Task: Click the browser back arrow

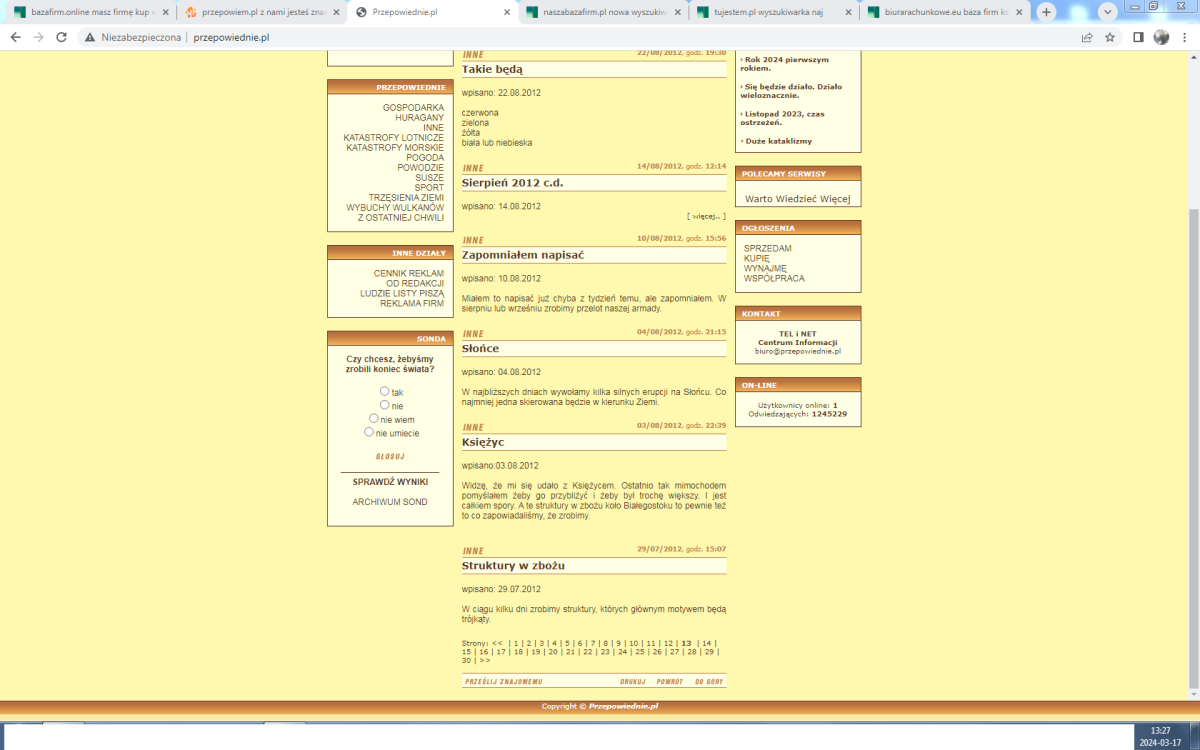Action: pyautogui.click(x=15, y=37)
